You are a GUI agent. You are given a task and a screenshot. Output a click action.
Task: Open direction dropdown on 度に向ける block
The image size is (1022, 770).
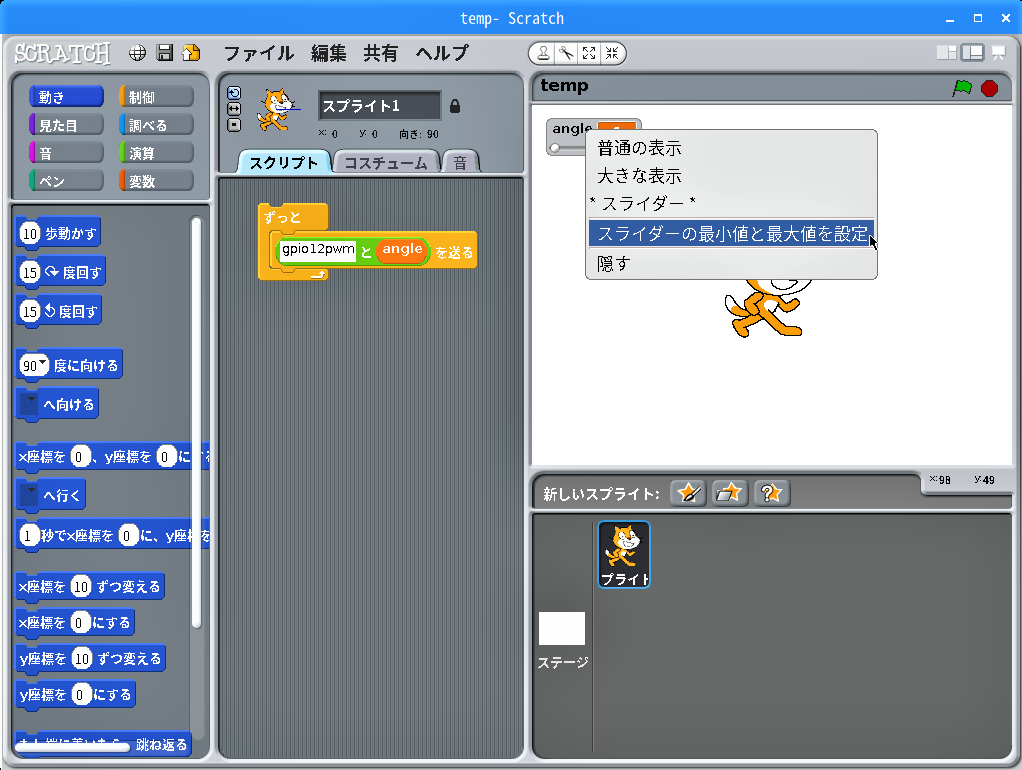click(43, 362)
